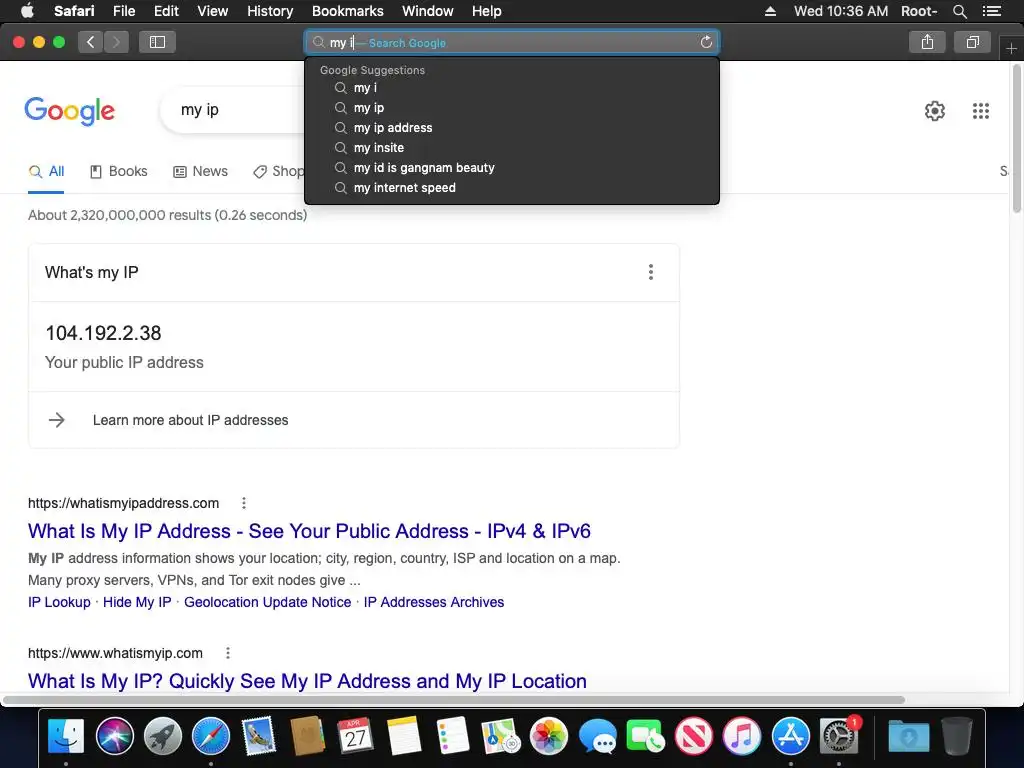The image size is (1024, 768).
Task: Open Spotlight search in menu bar
Action: click(x=959, y=11)
